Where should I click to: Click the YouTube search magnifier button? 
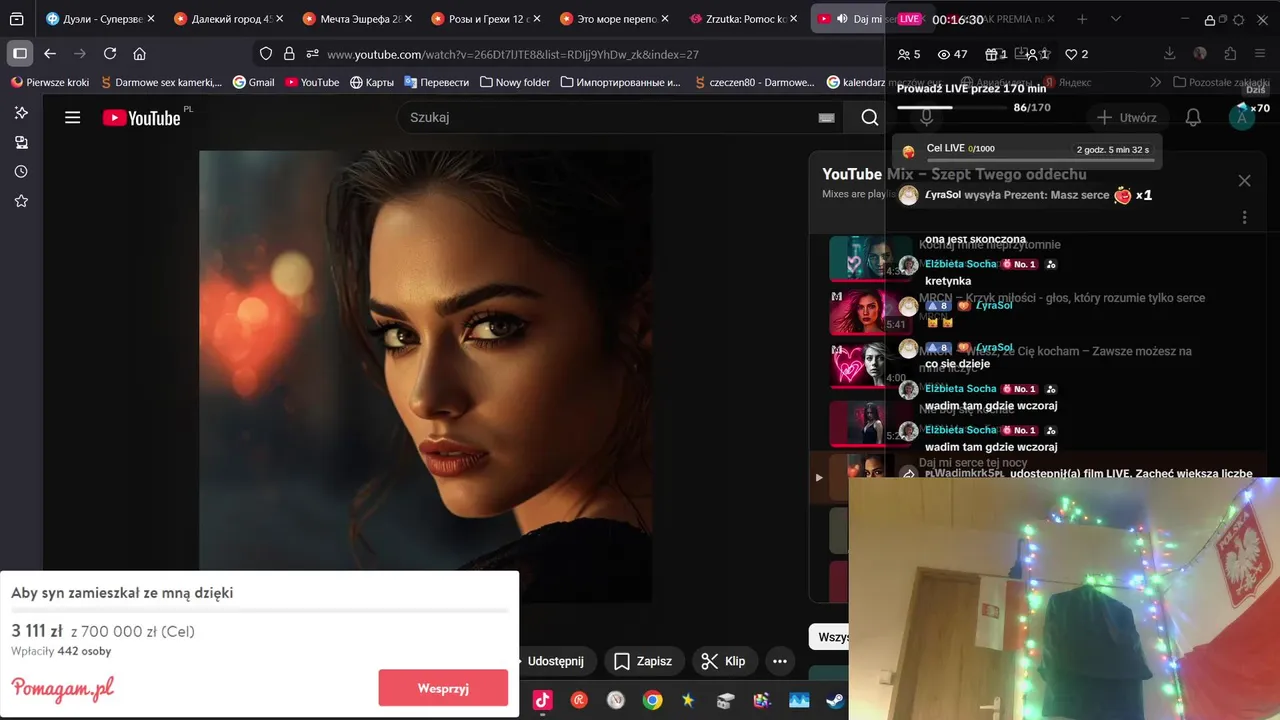tap(870, 118)
